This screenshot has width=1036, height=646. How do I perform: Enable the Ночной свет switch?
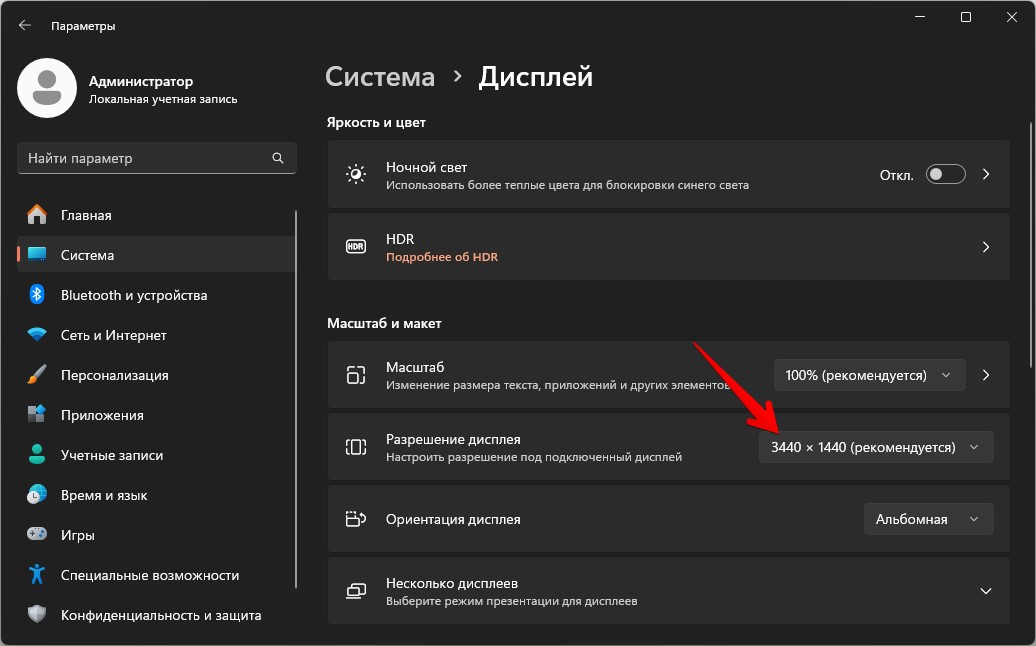pos(944,173)
